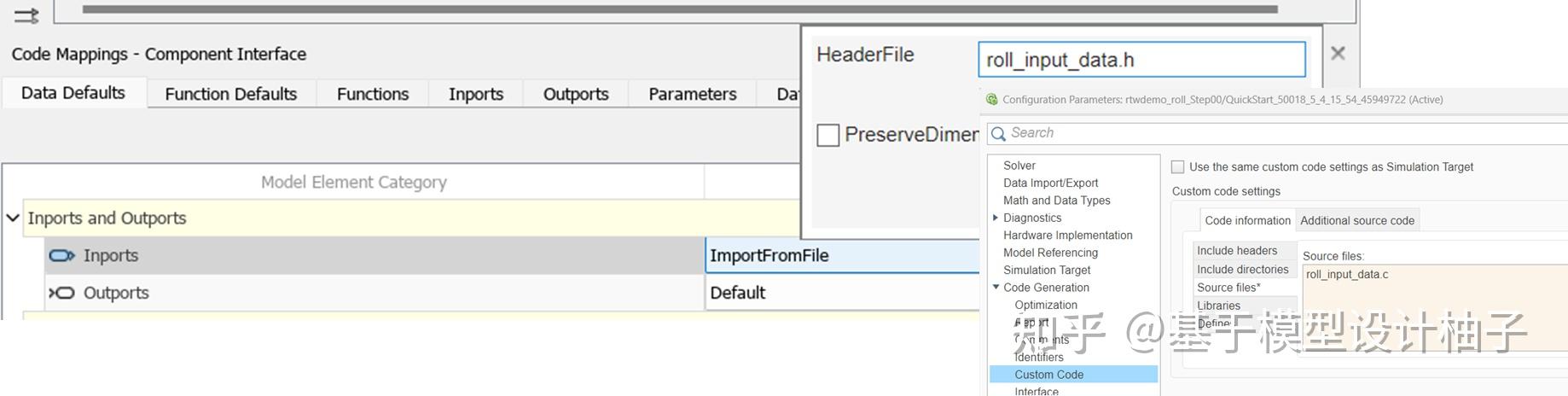The image size is (1568, 396).
Task: Collapse the Code Generation tree node
Action: pos(996,288)
